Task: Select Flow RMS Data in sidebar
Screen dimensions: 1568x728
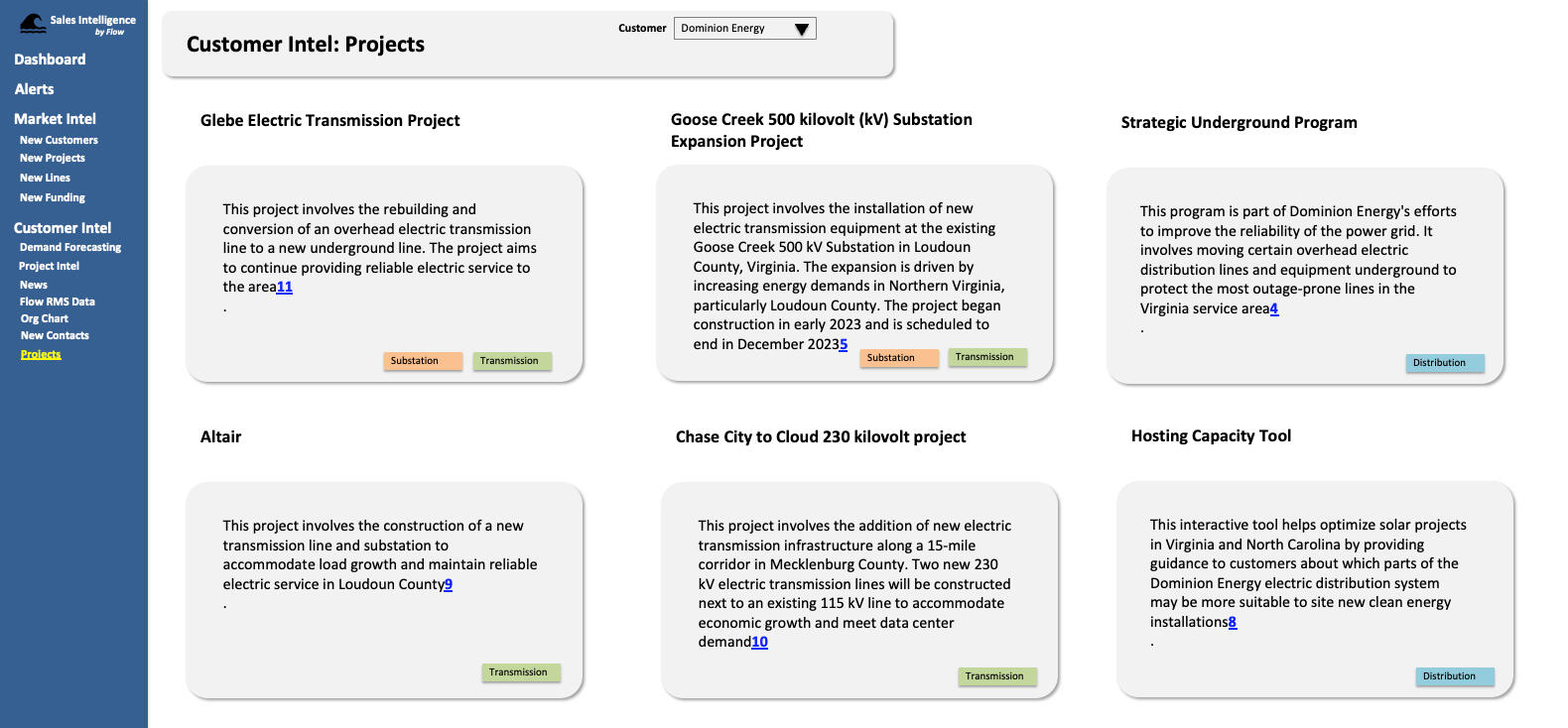Action: pos(58,302)
